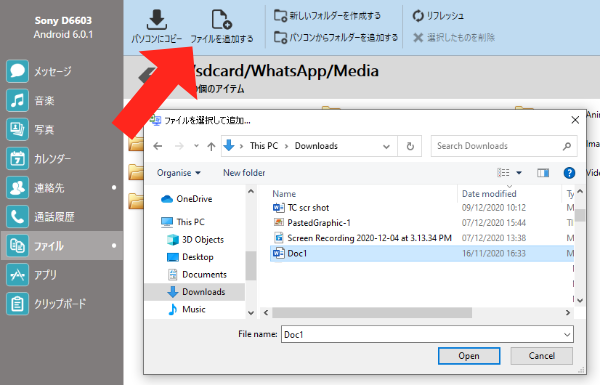
Task: Open the view options dropdown arrow
Action: (519, 173)
